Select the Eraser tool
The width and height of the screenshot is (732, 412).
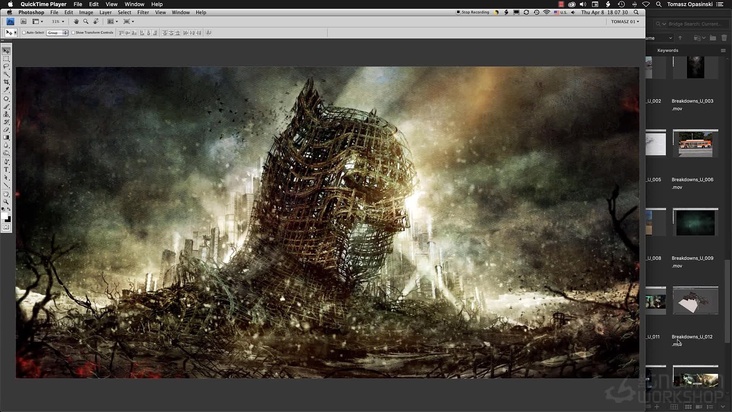[6, 130]
